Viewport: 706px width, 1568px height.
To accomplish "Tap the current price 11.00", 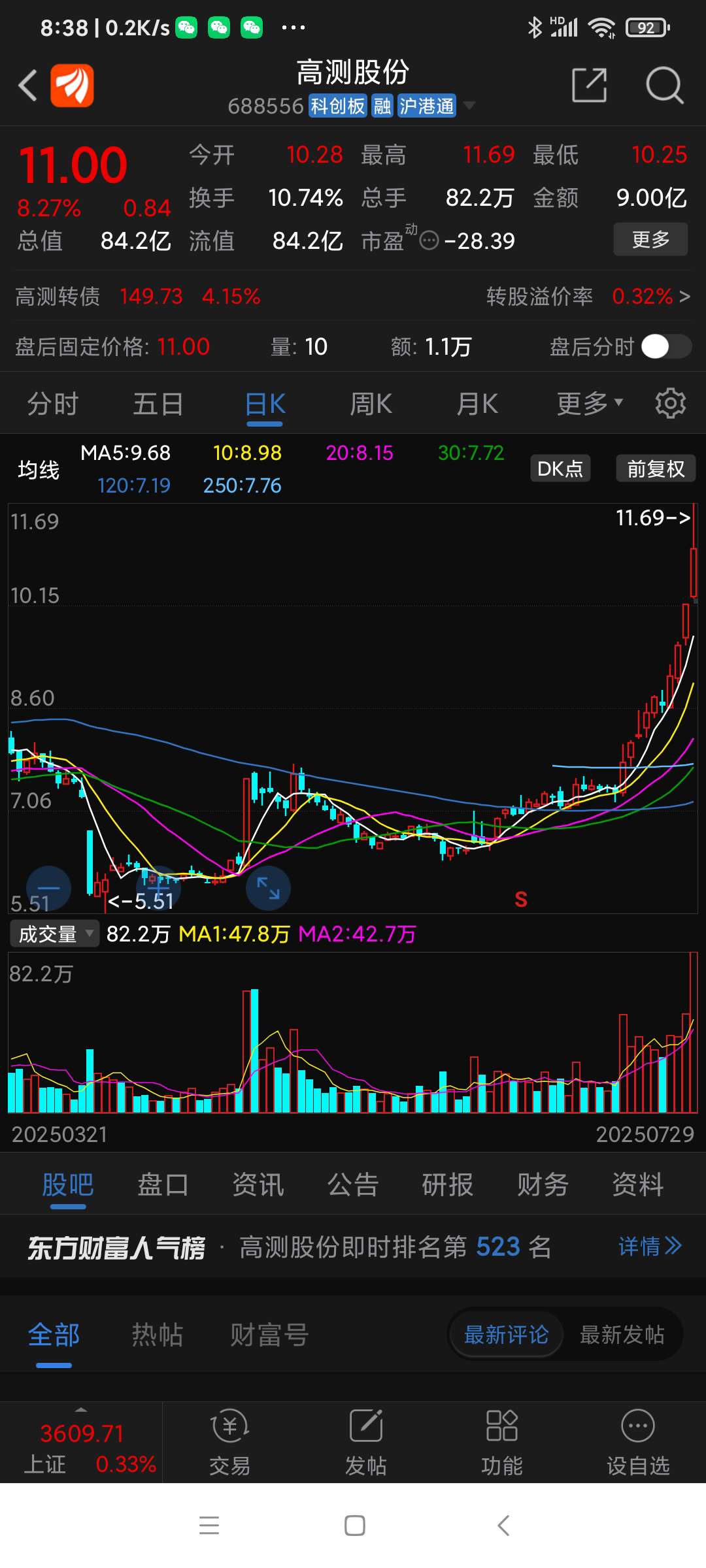I will (x=73, y=165).
